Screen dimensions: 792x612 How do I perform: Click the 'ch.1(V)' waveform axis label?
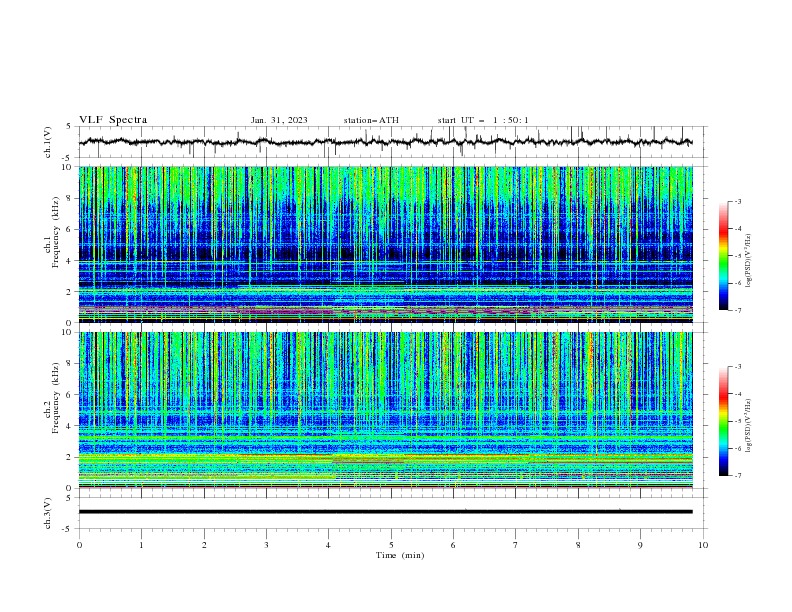point(48,142)
